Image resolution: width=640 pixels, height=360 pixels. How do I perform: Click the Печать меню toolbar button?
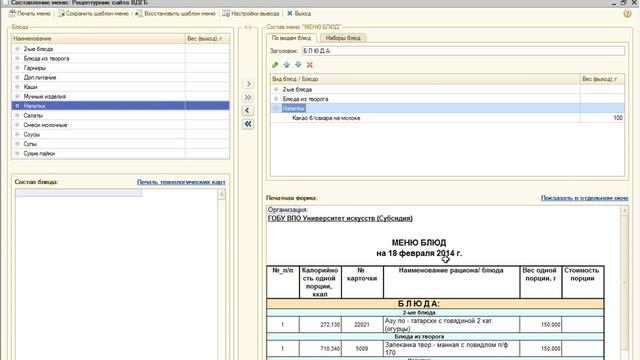[29, 13]
